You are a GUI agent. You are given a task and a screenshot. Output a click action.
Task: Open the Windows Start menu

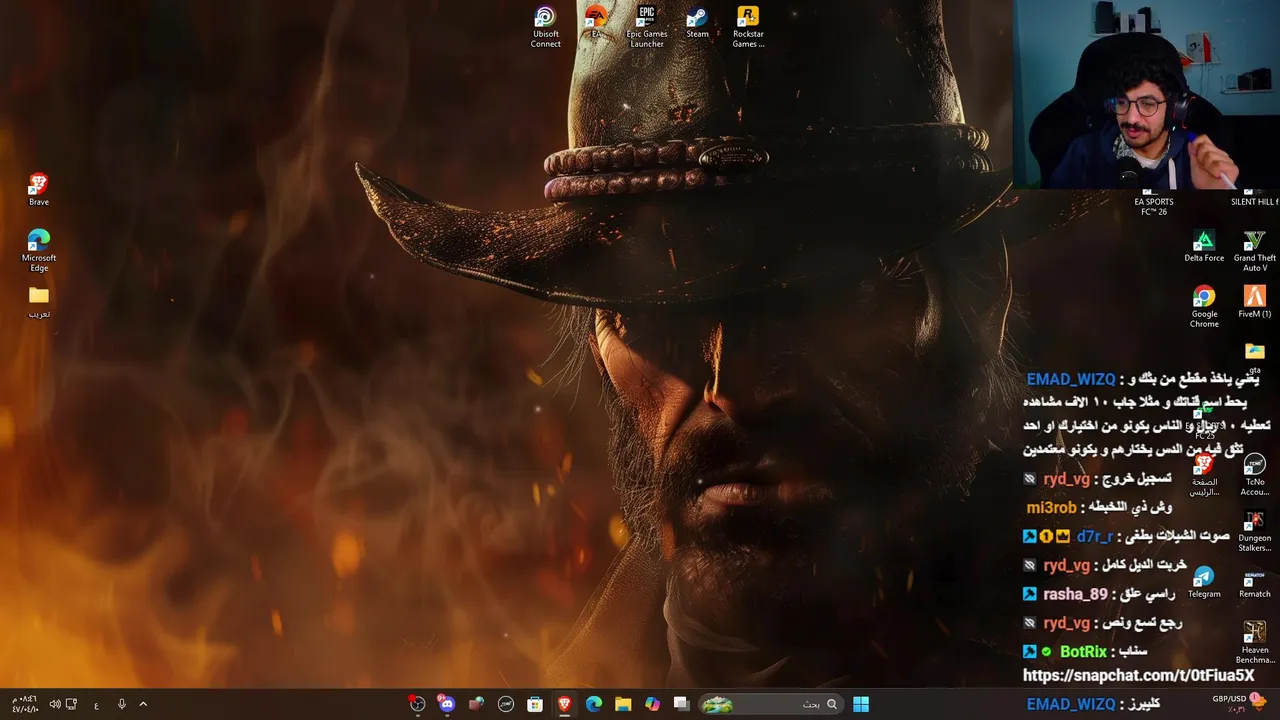(860, 704)
